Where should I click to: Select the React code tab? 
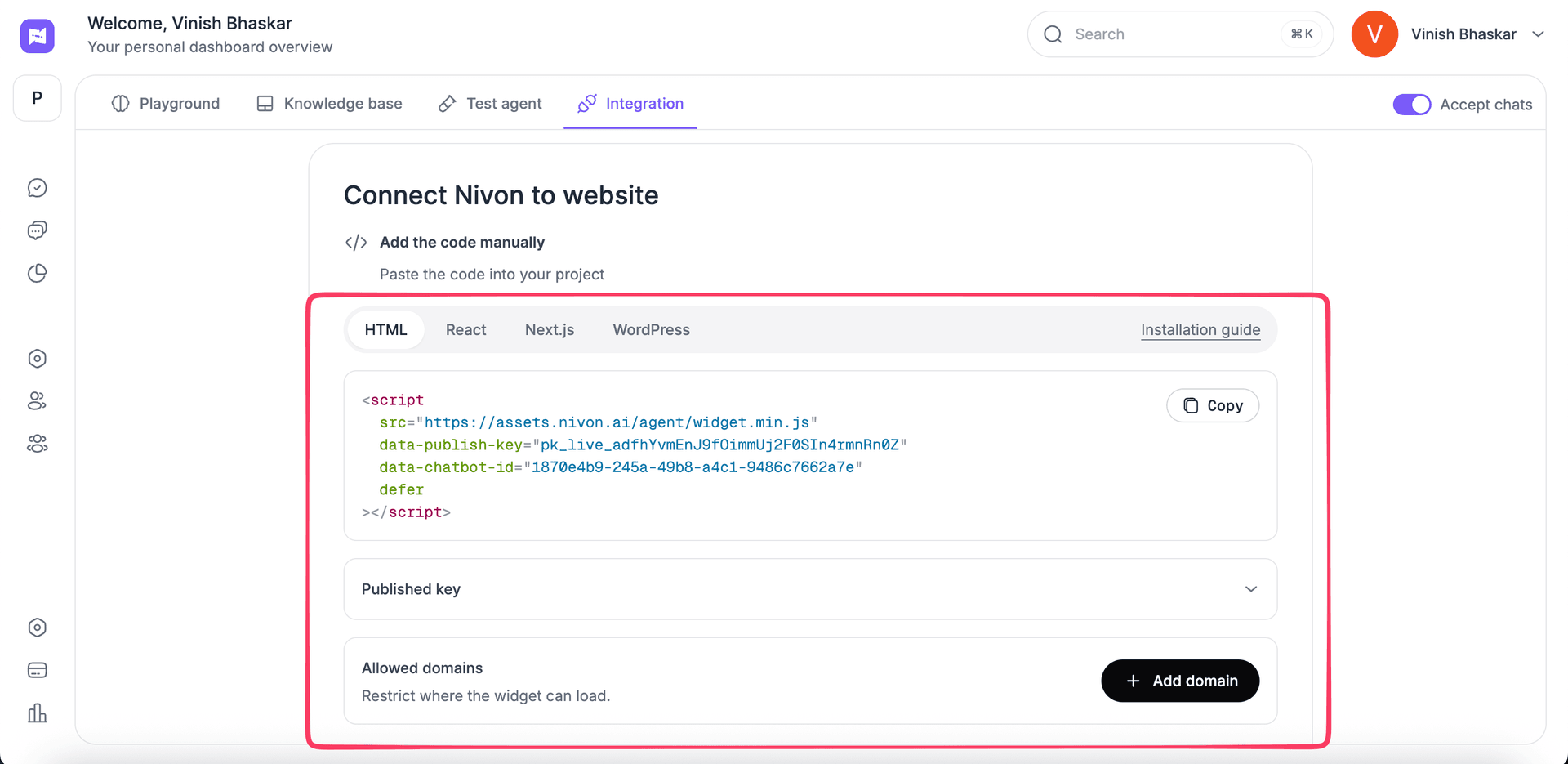point(466,330)
